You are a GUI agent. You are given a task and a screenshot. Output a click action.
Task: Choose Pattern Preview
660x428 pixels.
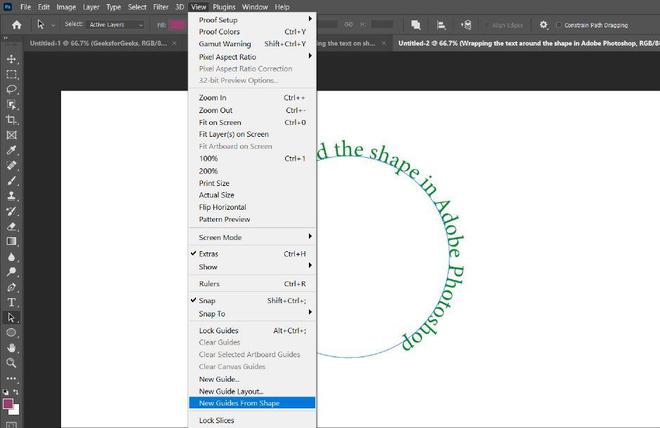click(x=252, y=219)
